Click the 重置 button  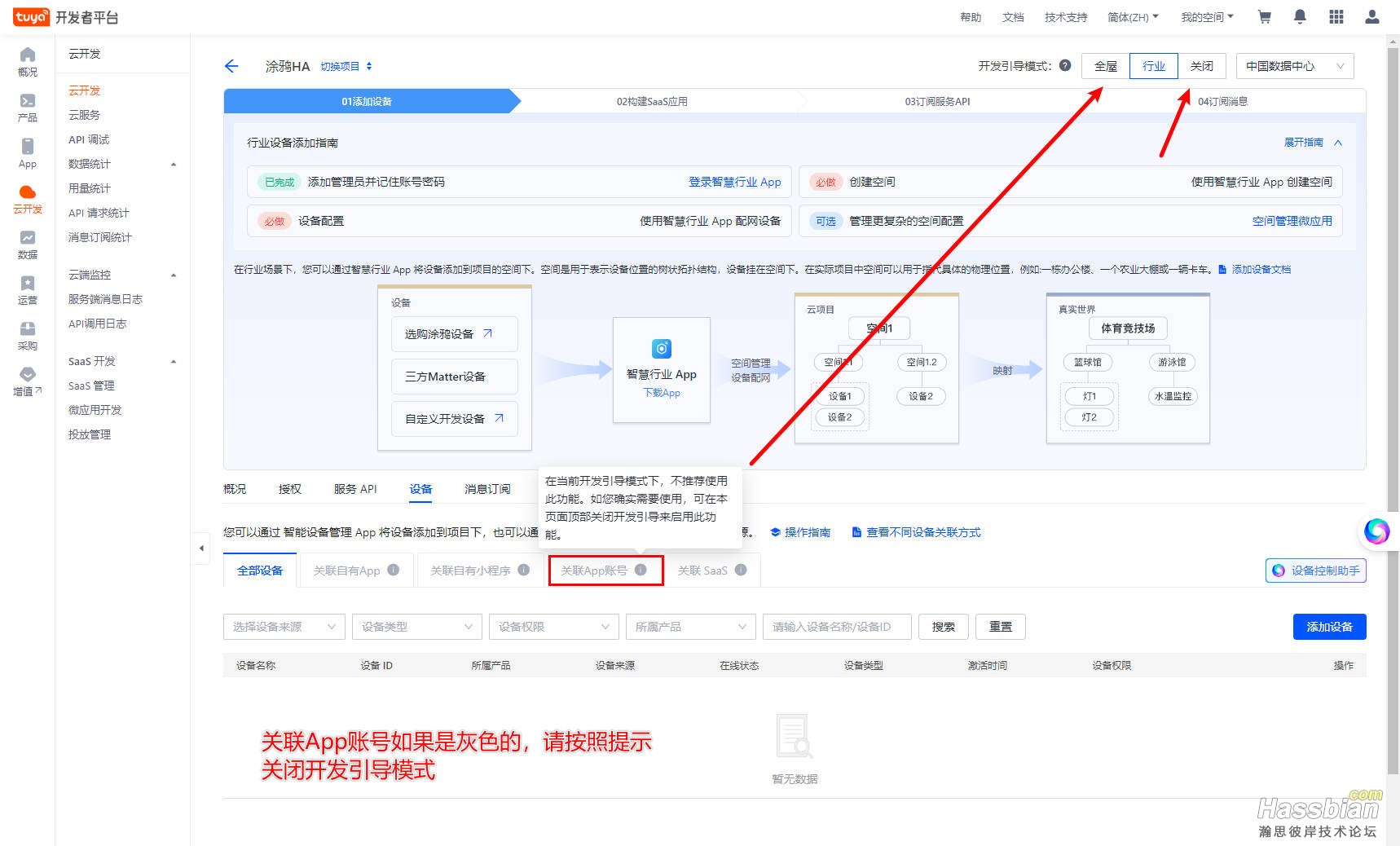tap(1001, 627)
